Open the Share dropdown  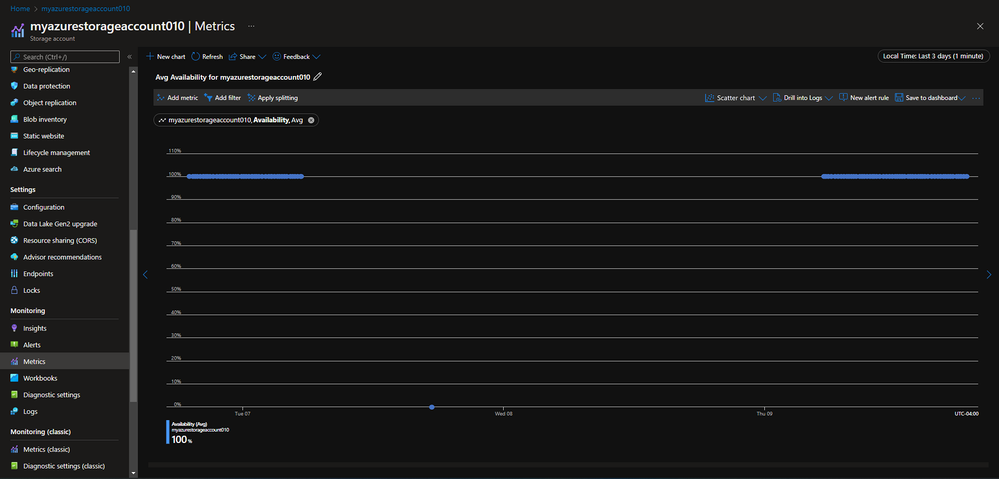[247, 57]
